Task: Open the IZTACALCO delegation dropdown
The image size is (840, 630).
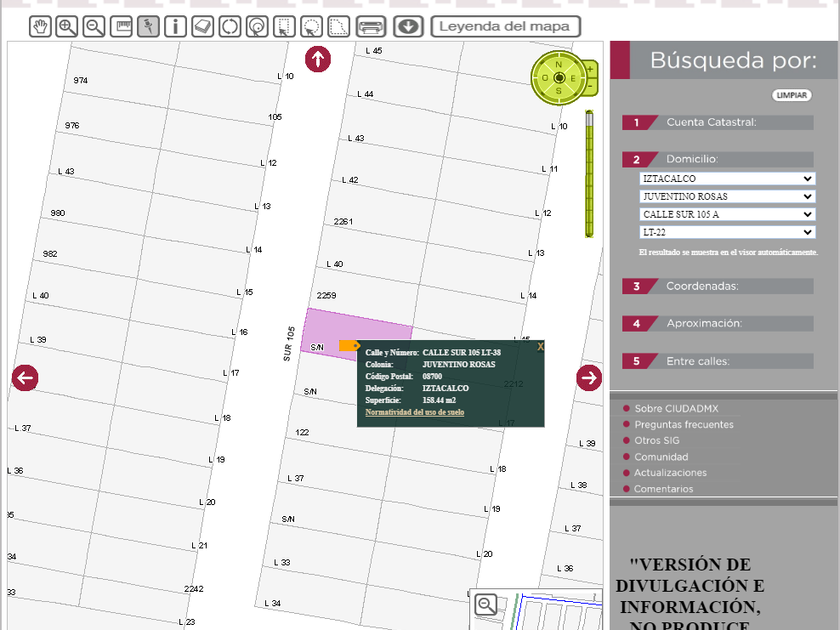Action: (727, 179)
